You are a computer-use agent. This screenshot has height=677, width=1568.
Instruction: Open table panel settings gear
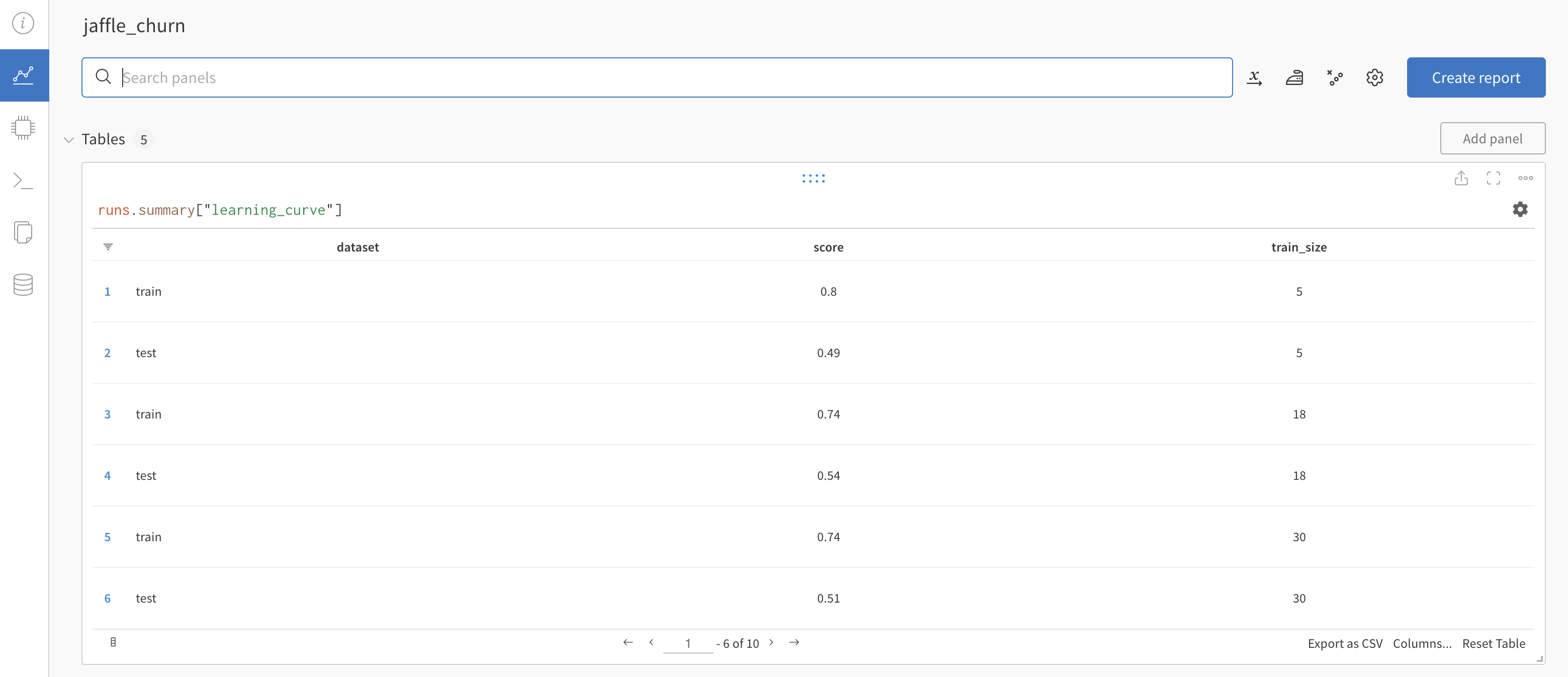(1520, 209)
